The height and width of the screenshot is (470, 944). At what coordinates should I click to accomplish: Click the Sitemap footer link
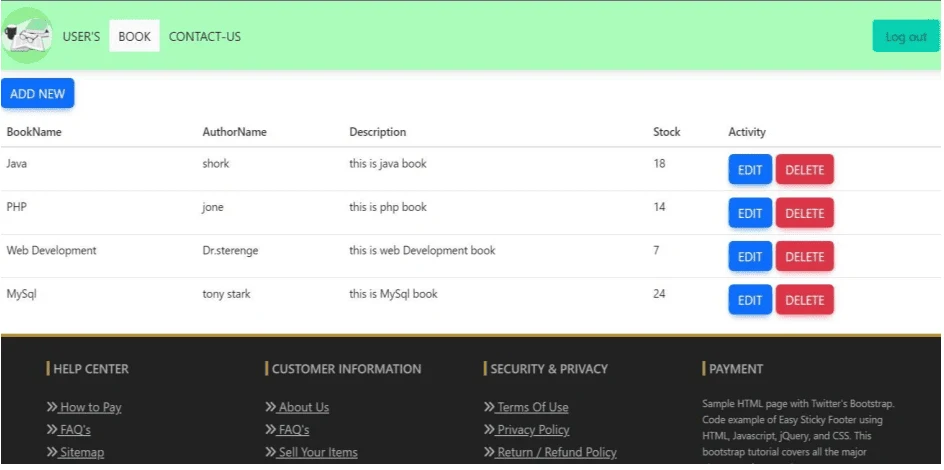81,452
